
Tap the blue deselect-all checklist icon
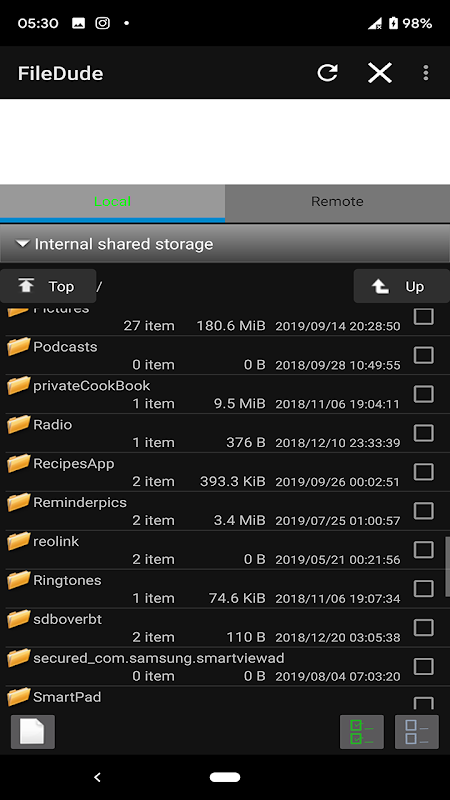click(x=417, y=732)
